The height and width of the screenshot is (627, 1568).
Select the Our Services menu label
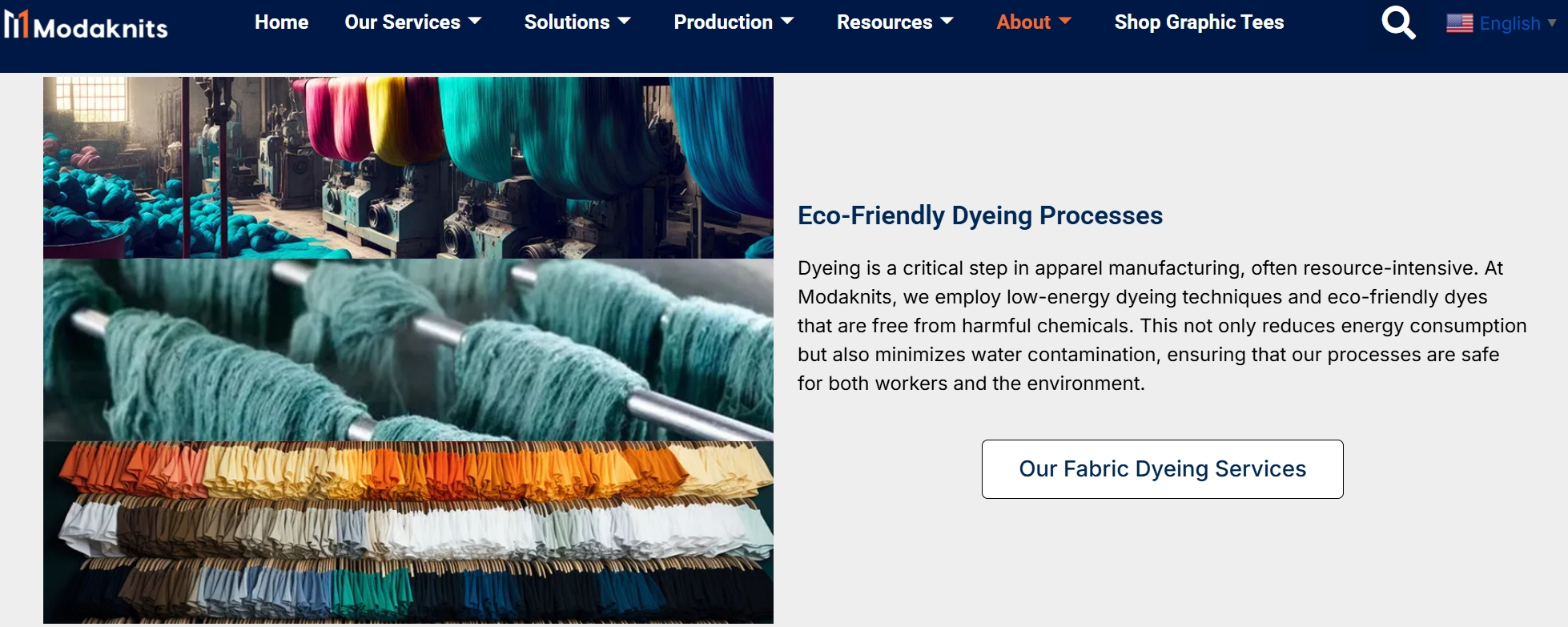(x=402, y=22)
